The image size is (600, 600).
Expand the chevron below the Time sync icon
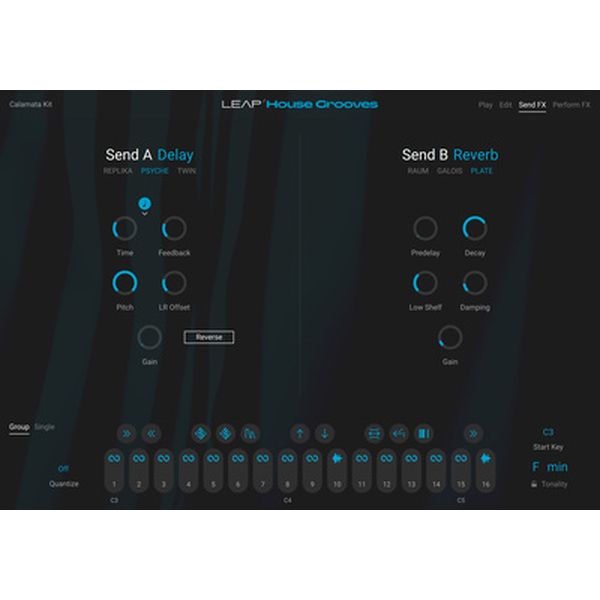(146, 214)
